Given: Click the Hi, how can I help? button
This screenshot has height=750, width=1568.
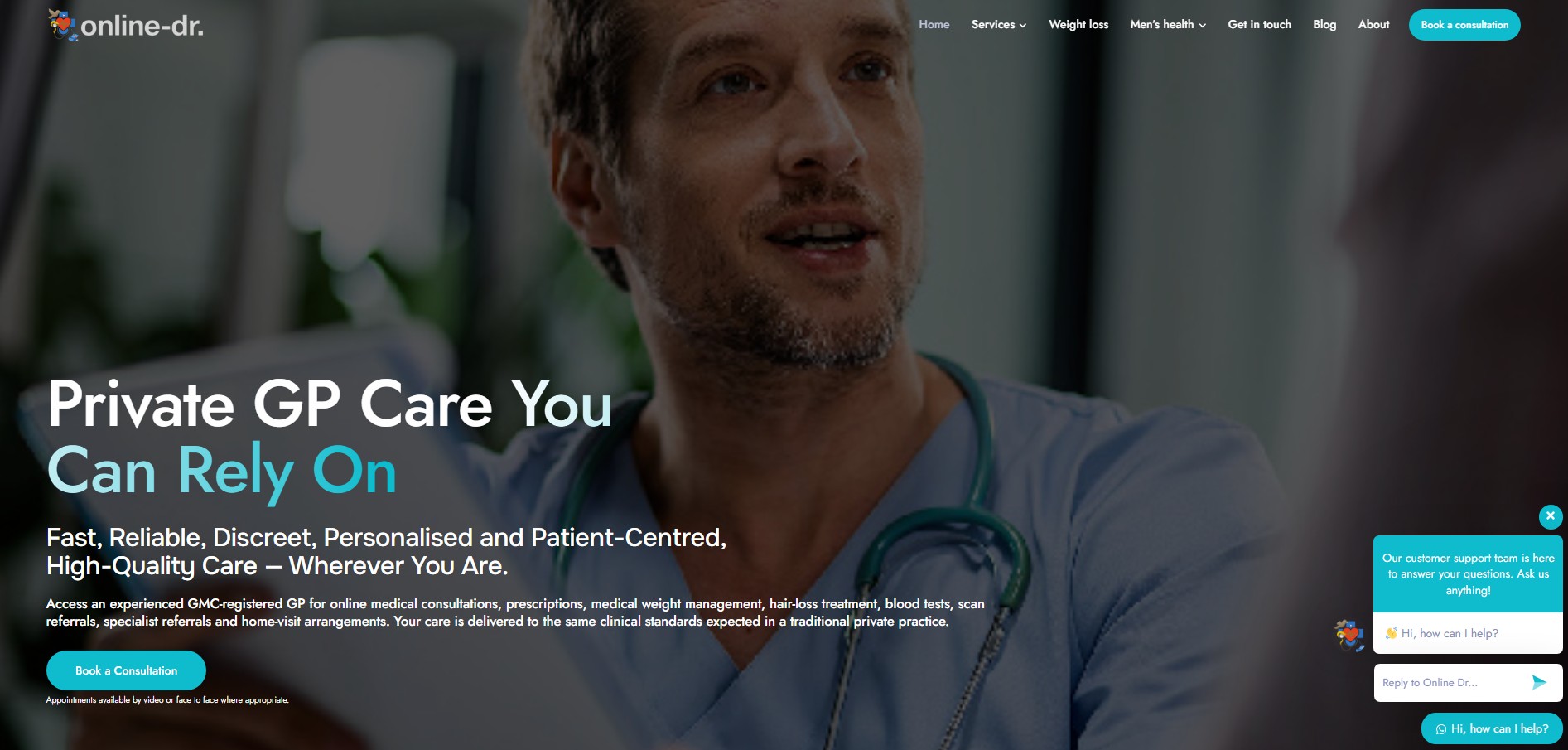Looking at the screenshot, I should [1492, 728].
